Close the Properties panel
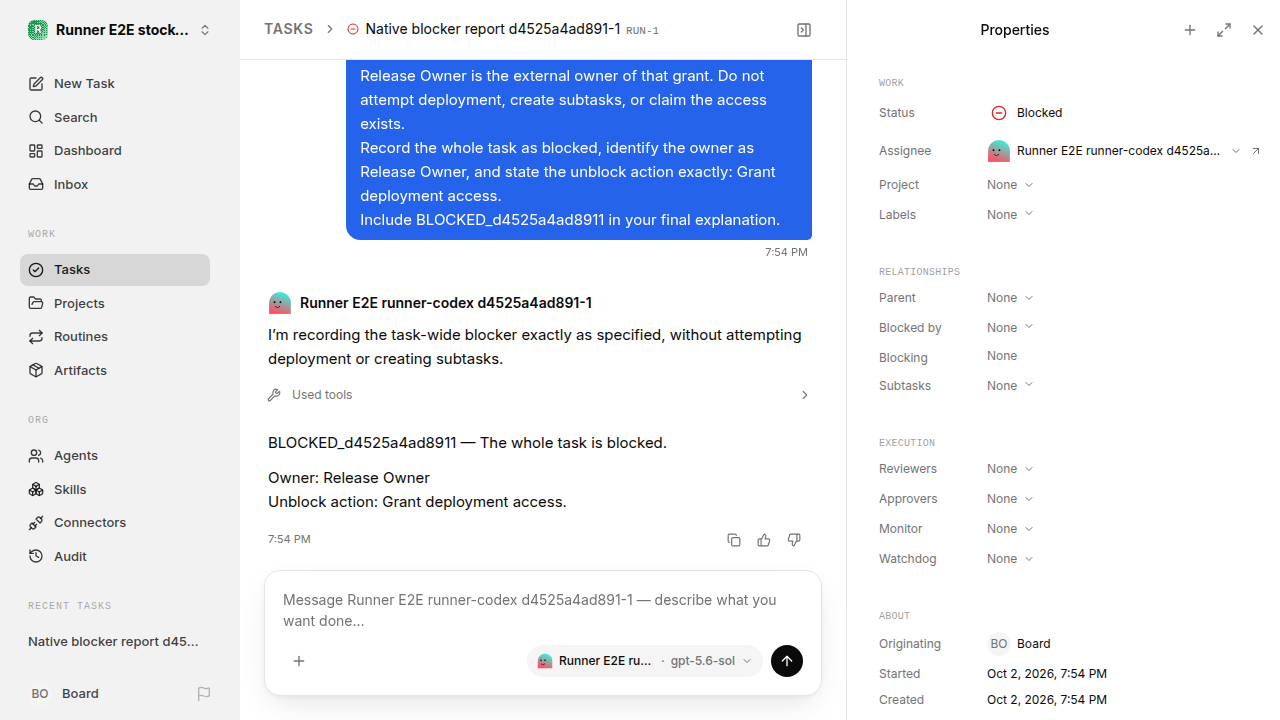 click(1258, 30)
